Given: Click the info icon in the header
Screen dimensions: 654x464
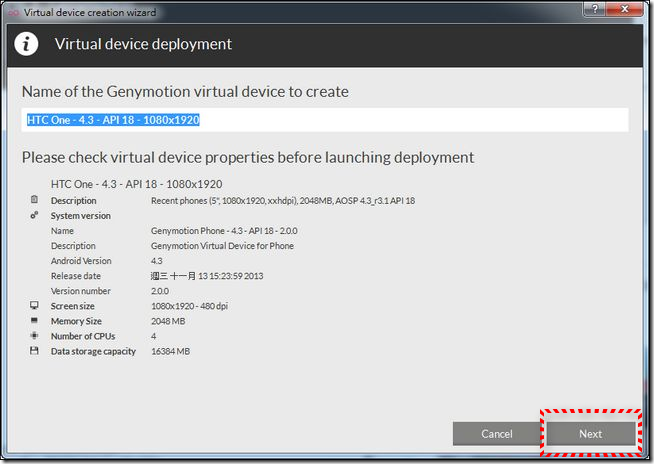Looking at the screenshot, I should tap(26, 43).
